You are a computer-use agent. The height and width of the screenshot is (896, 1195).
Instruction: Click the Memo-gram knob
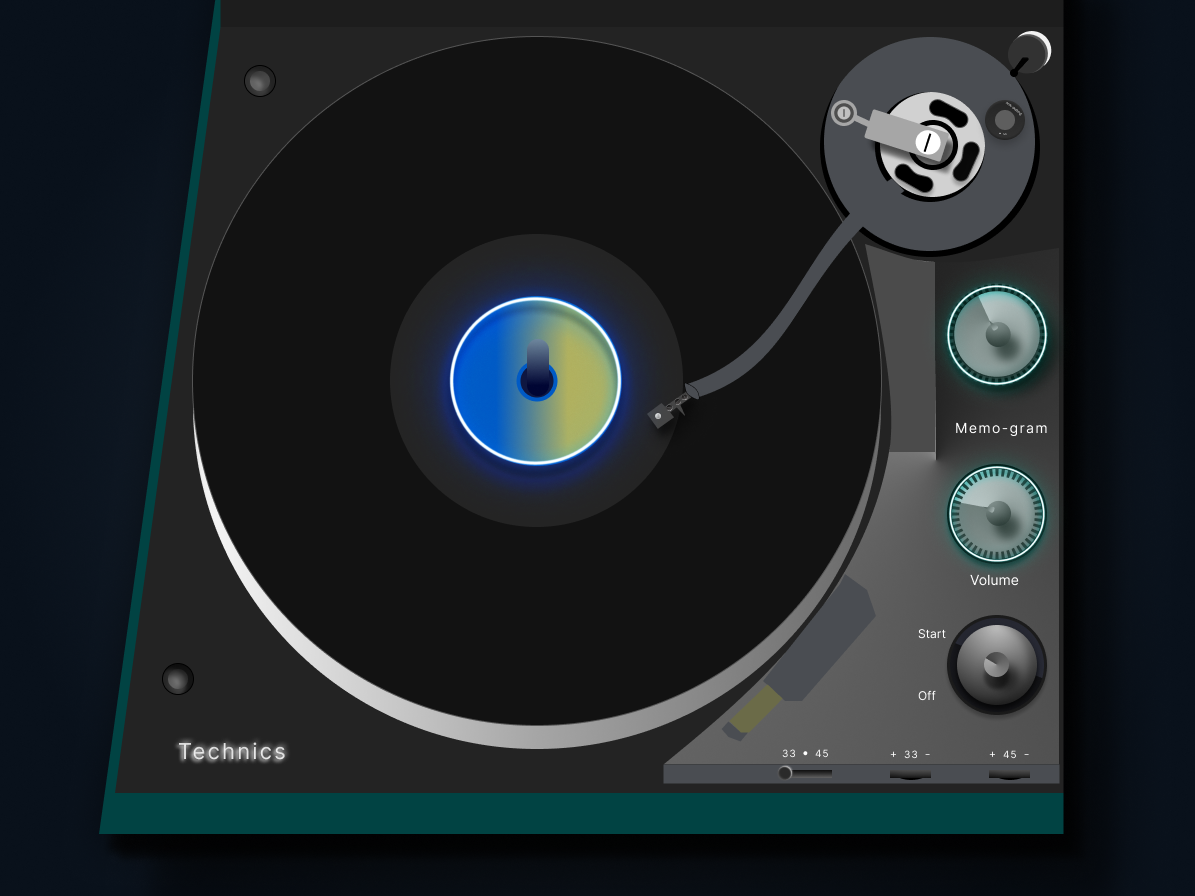[x=997, y=336]
